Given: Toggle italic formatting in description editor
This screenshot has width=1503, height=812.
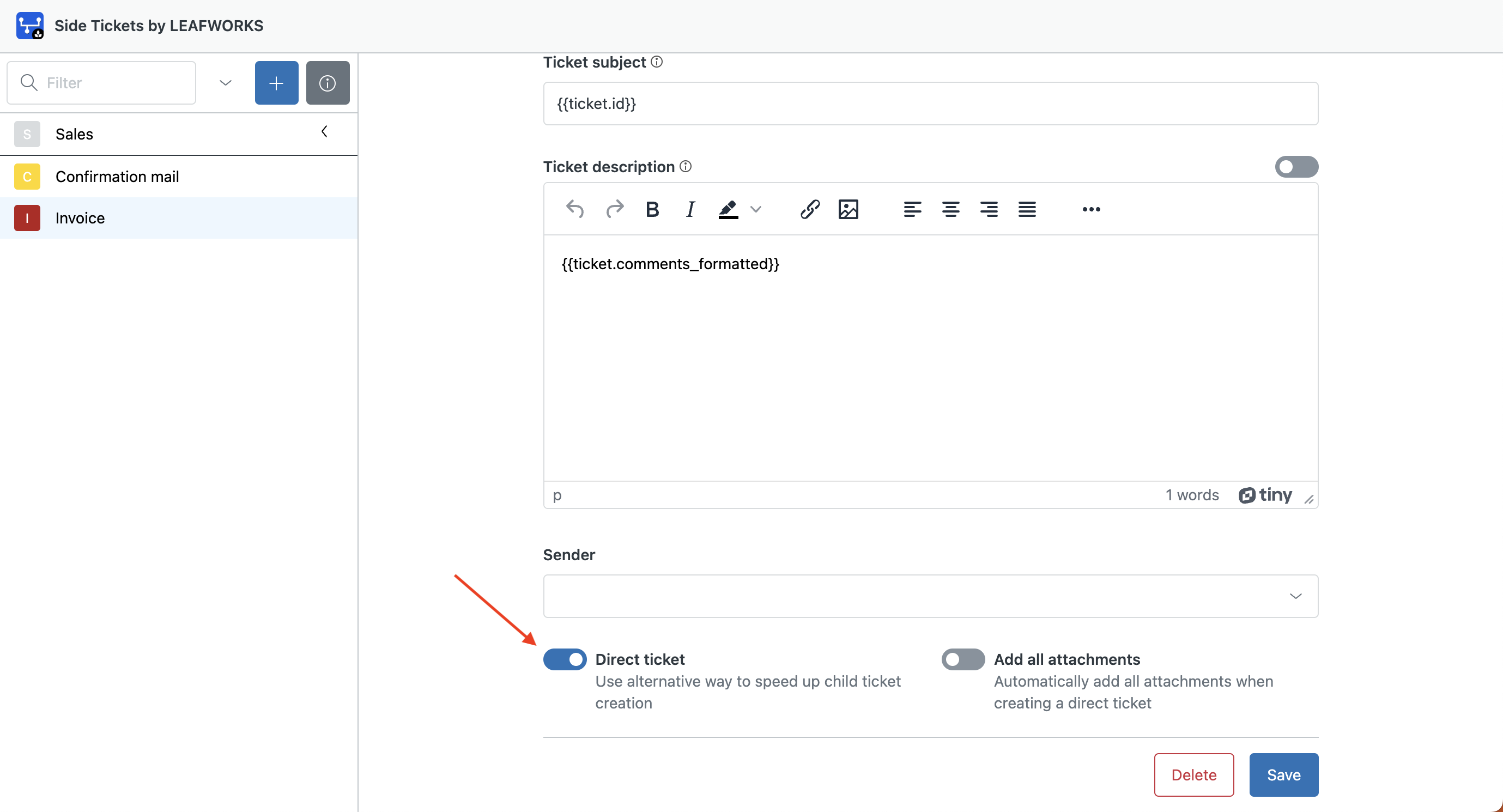Looking at the screenshot, I should pos(690,209).
